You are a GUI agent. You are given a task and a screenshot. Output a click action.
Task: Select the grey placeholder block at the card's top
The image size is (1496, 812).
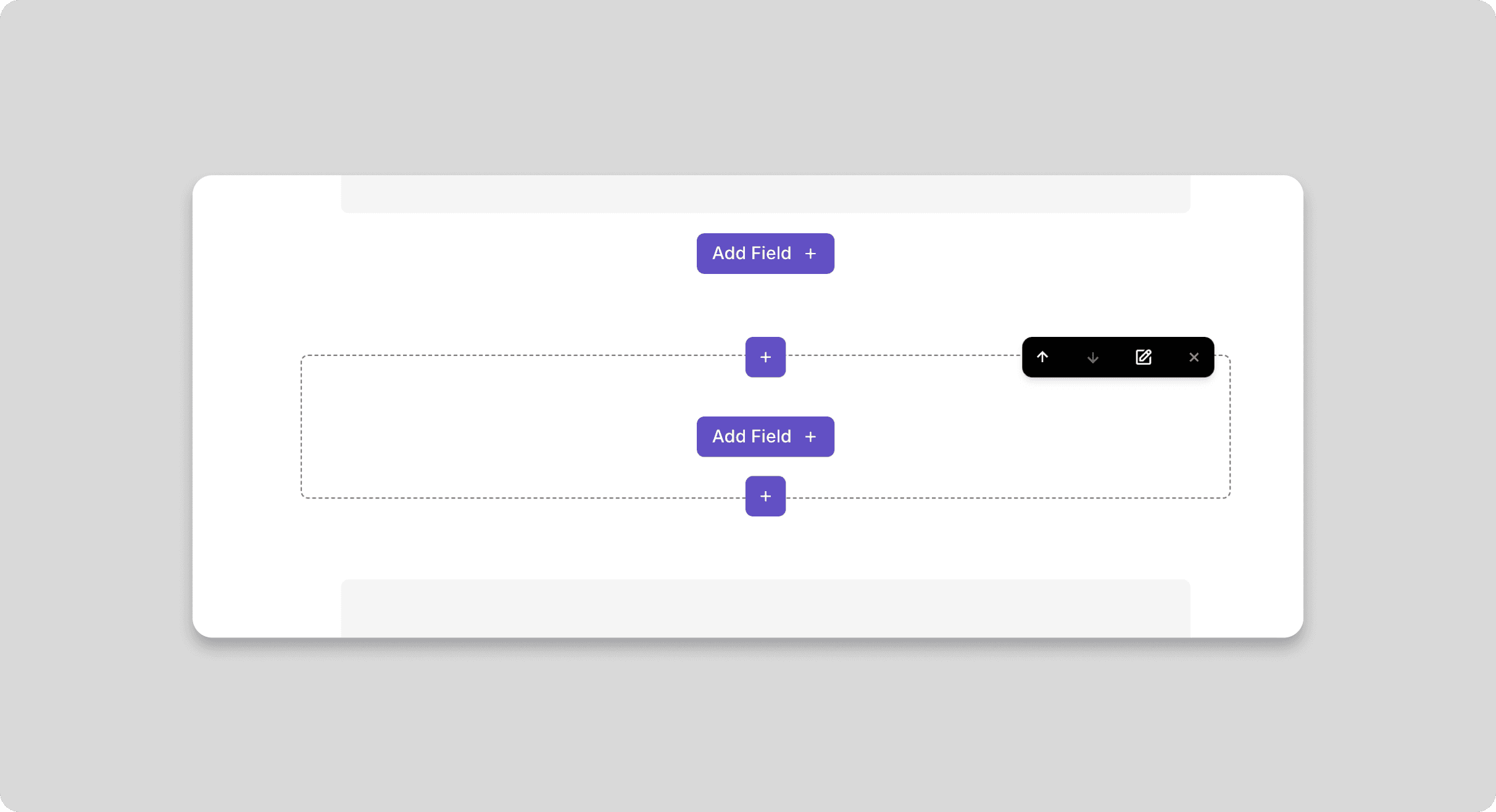pos(765,194)
